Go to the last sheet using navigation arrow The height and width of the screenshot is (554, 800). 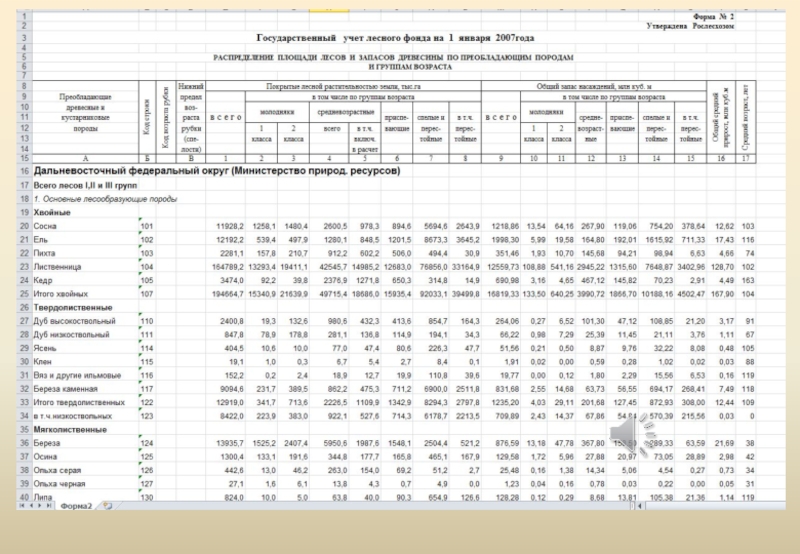pyautogui.click(x=51, y=506)
